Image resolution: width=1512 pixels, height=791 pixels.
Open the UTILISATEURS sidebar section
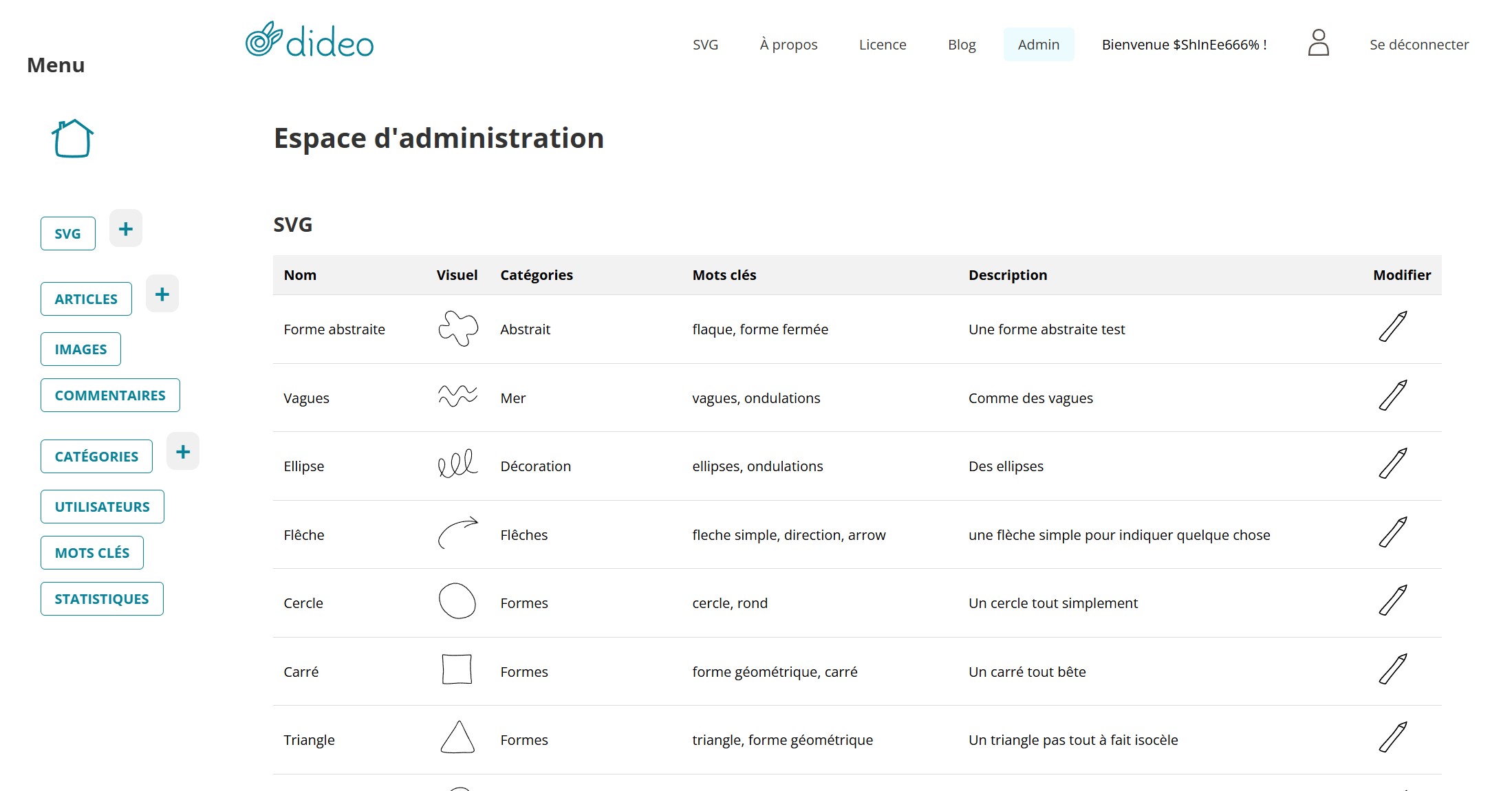102,507
